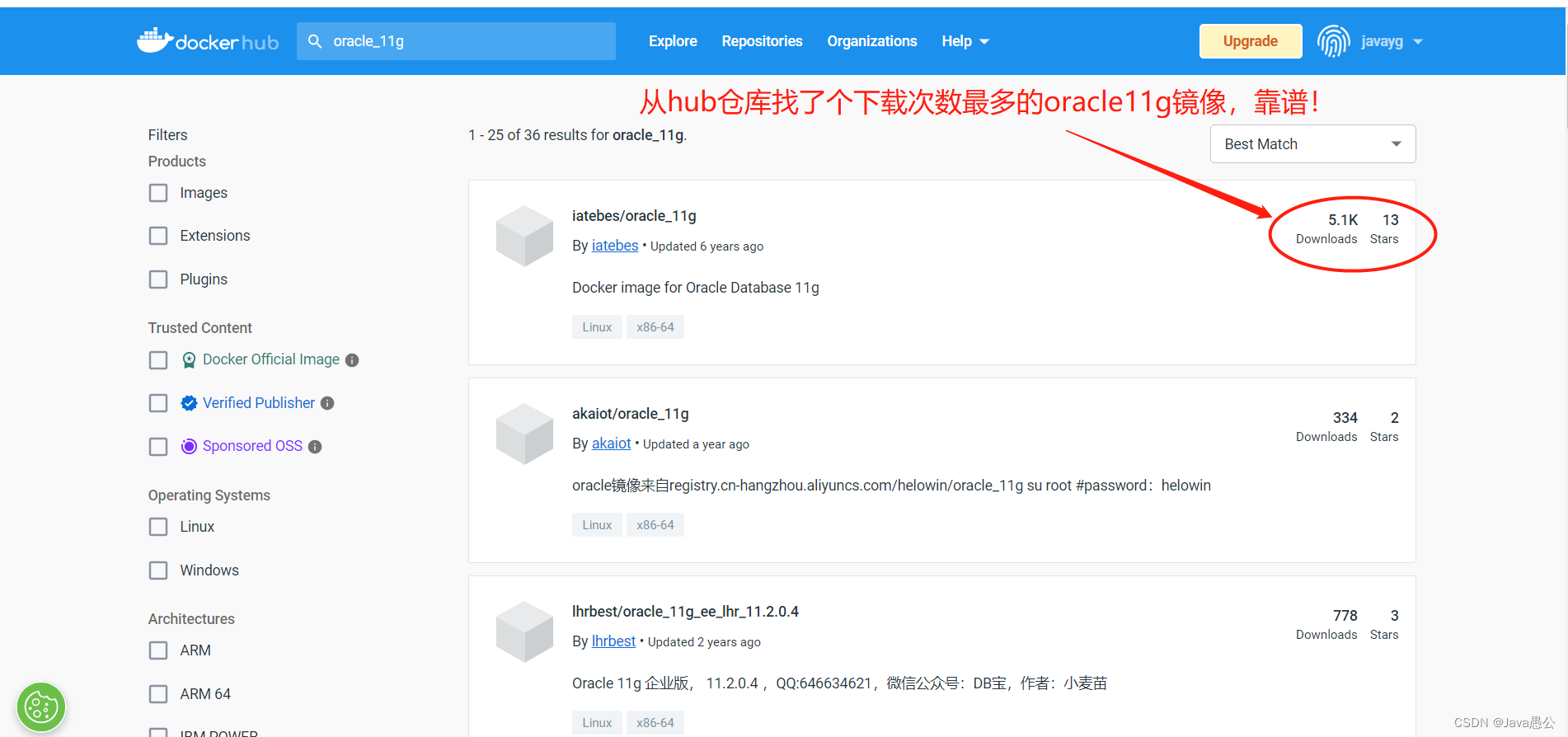Open Repositories page
Screen dimensions: 1568x737
762,41
